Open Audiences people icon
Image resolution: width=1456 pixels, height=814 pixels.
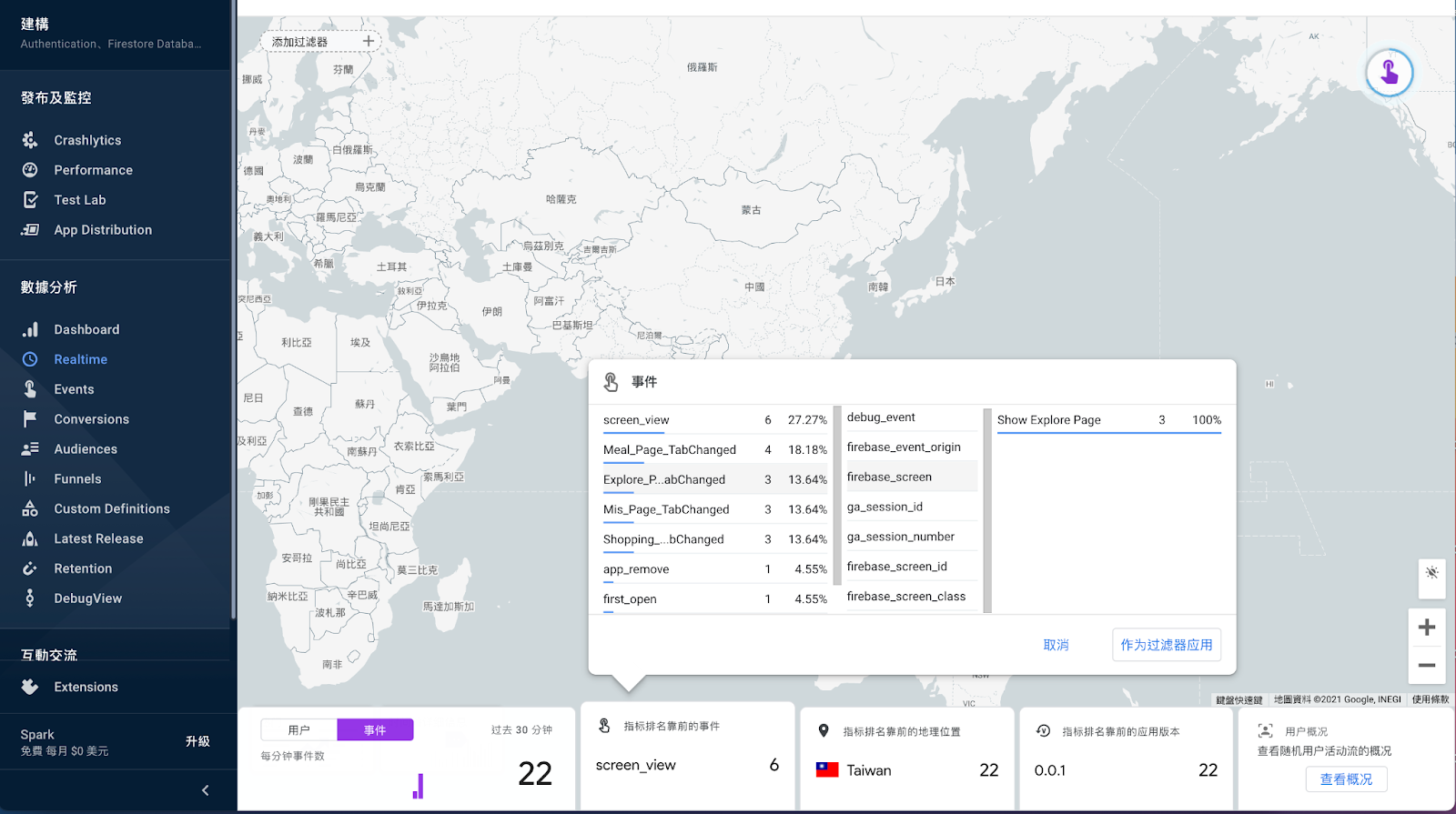(30, 449)
